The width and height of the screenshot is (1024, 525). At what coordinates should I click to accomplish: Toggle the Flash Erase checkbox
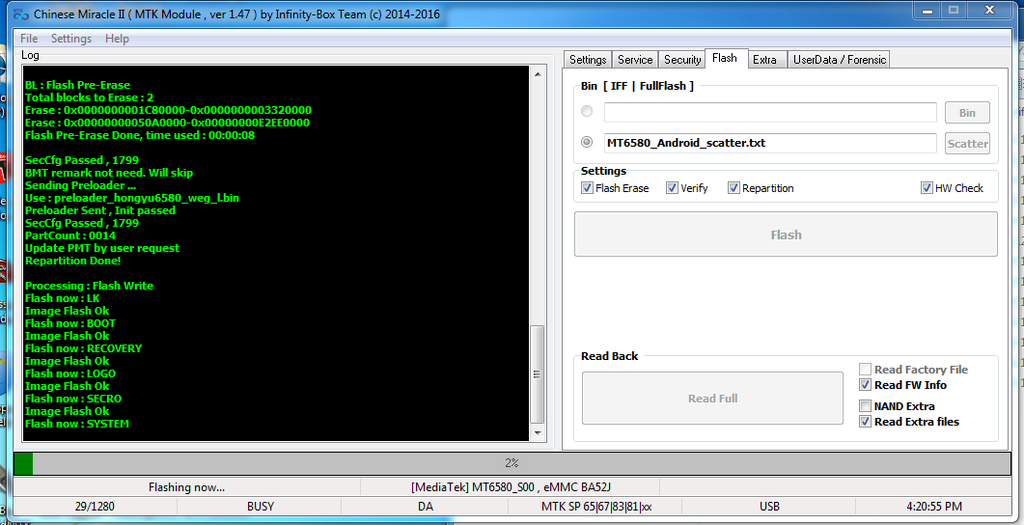click(587, 188)
